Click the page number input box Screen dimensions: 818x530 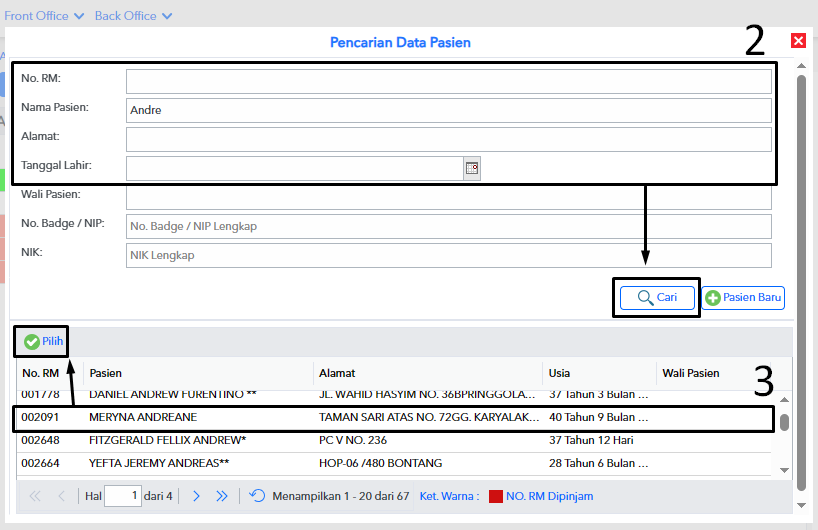tap(123, 495)
